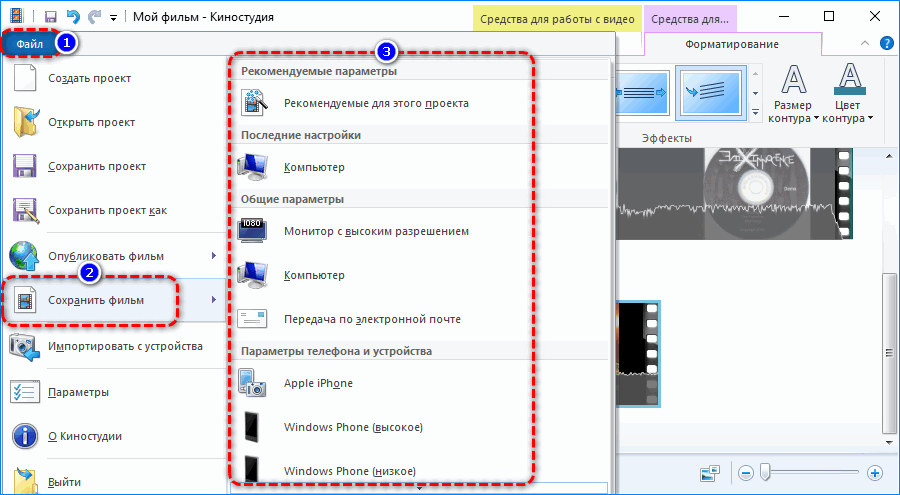Select Windows Phone (высокое) preset
The width and height of the screenshot is (900, 495).
353,427
